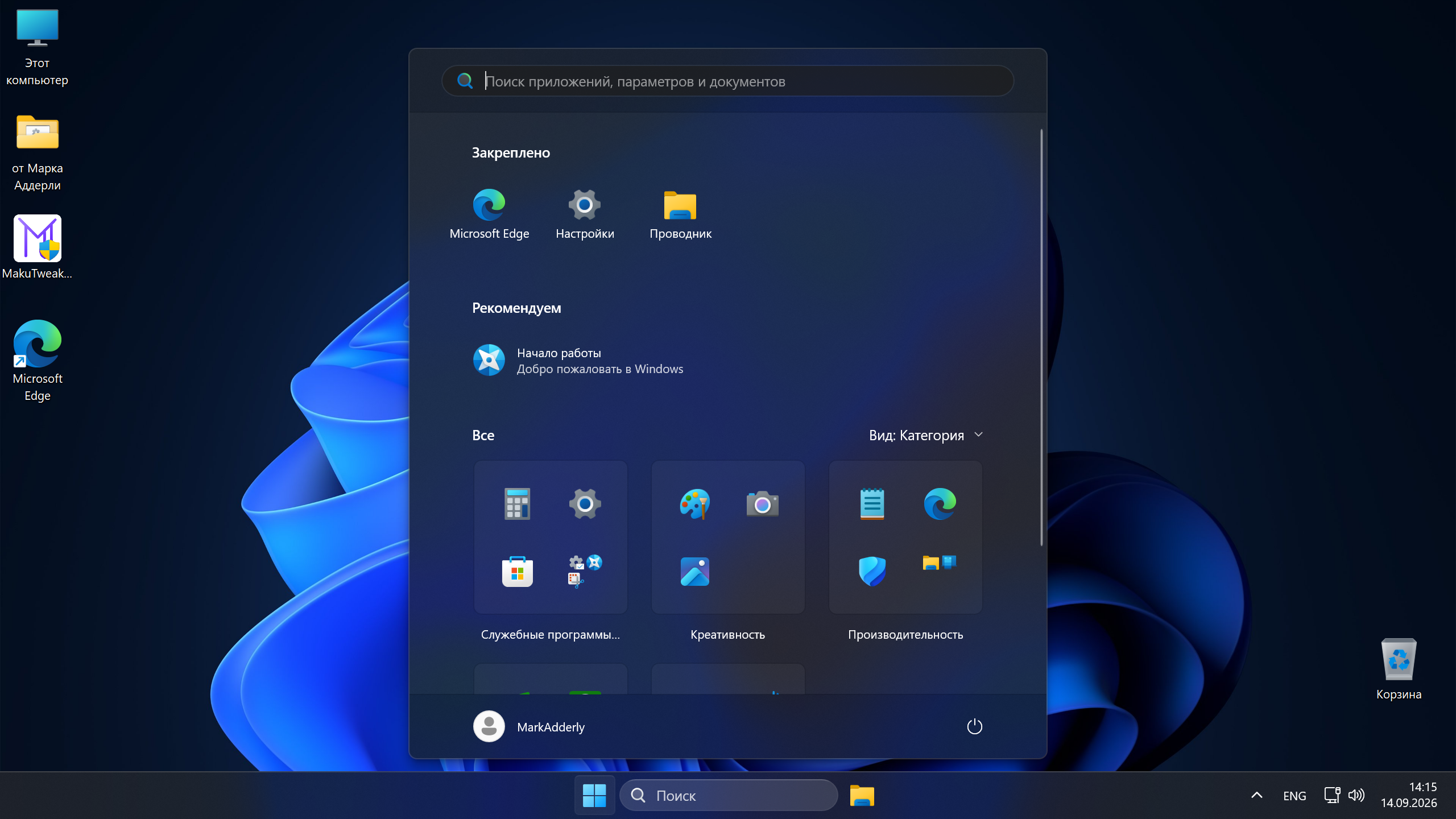The height and width of the screenshot is (819, 1456).
Task: Launch Calculator in Служебные программы folder
Action: (517, 503)
